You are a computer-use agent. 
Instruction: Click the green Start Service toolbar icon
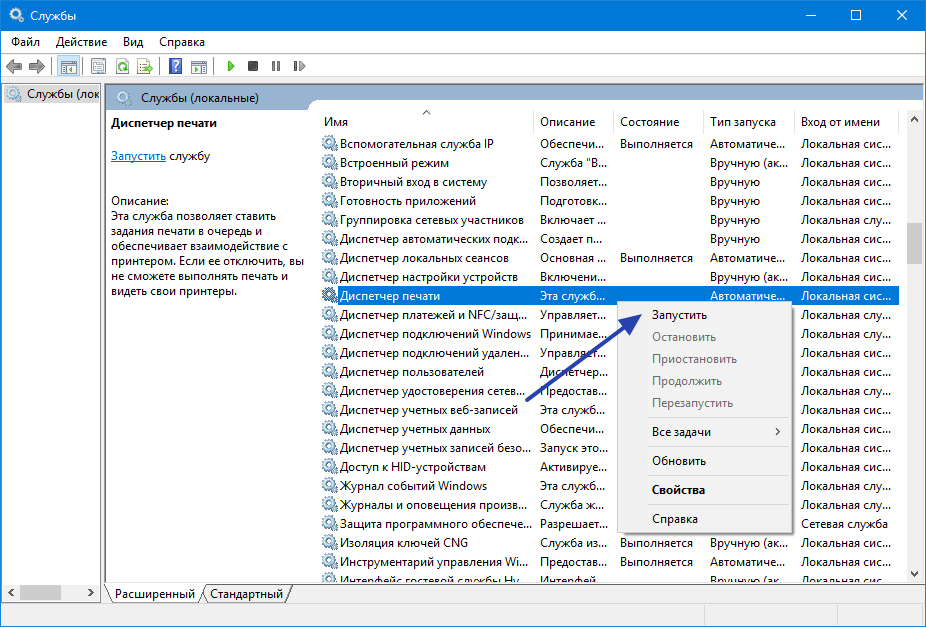coord(230,67)
